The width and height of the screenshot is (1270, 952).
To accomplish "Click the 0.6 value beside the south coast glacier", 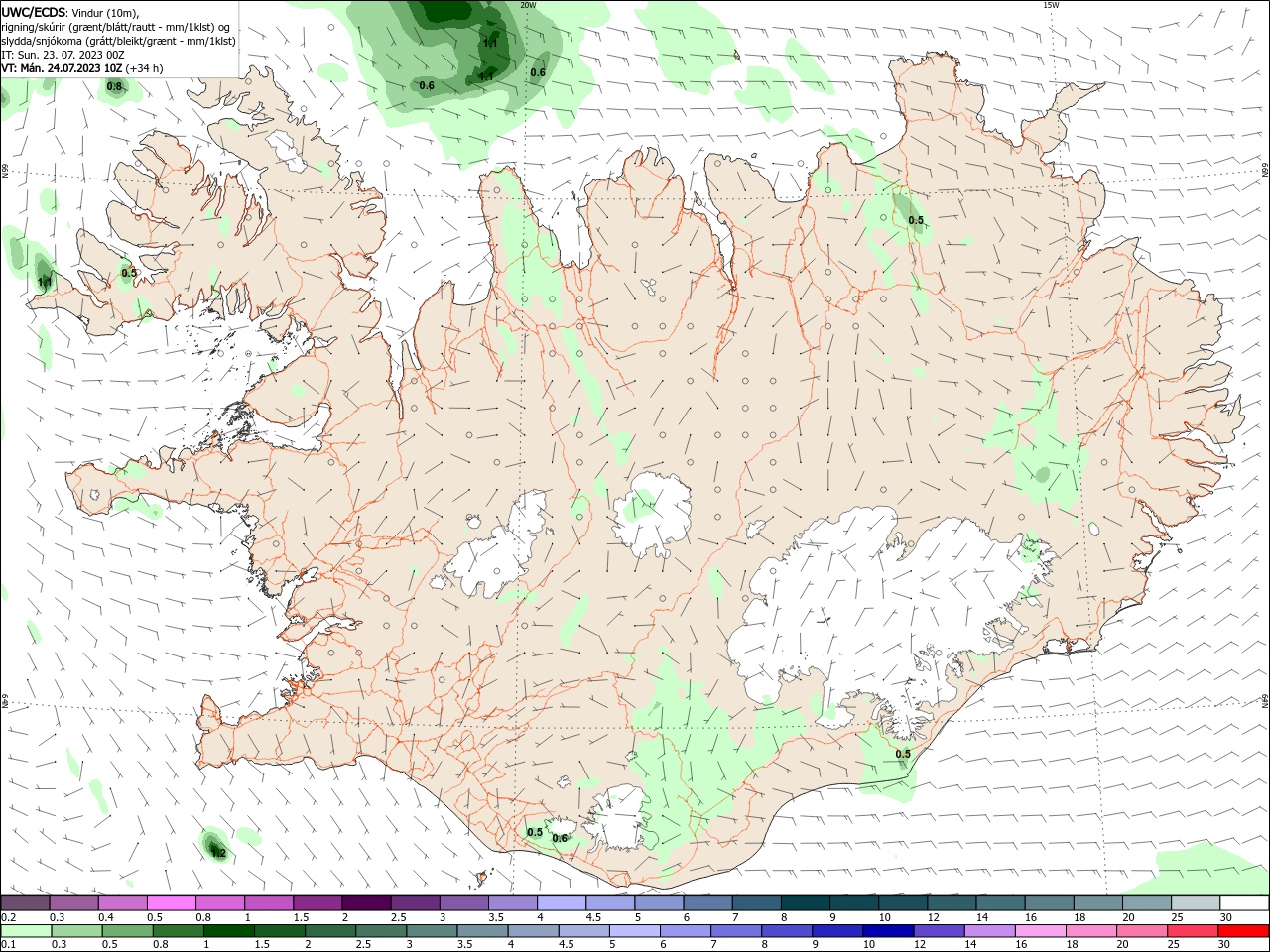I will click(560, 838).
